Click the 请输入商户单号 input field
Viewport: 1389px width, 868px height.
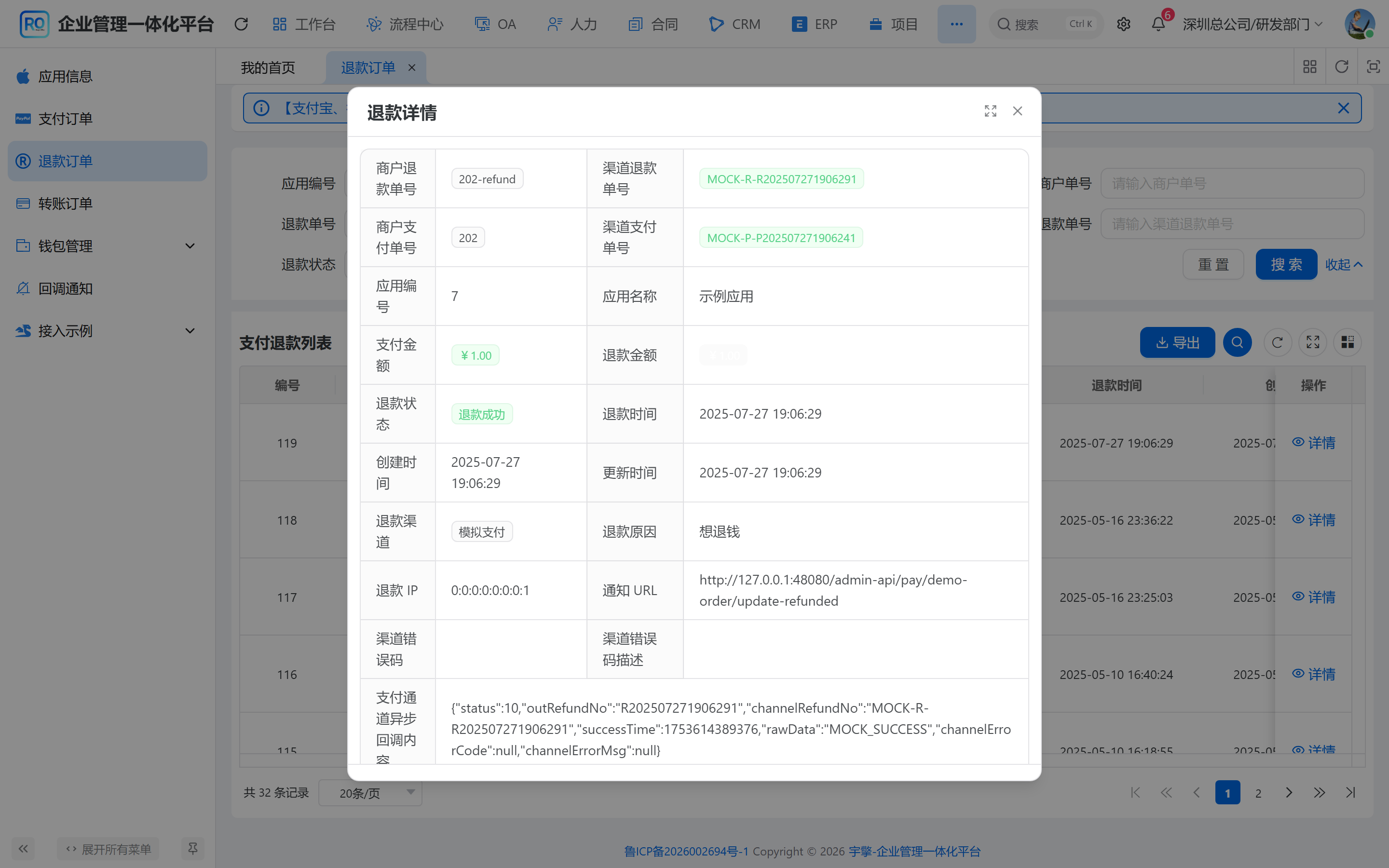click(x=1232, y=184)
